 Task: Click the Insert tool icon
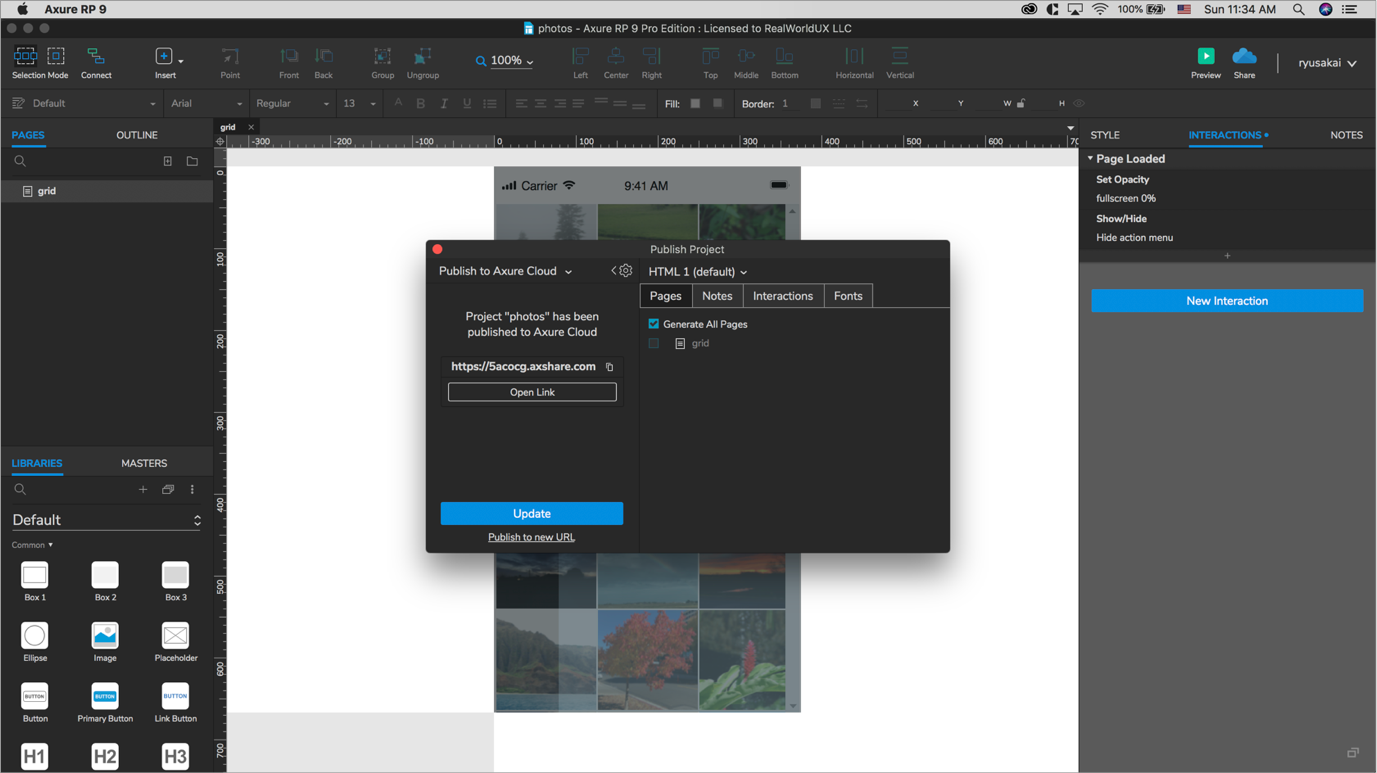164,56
